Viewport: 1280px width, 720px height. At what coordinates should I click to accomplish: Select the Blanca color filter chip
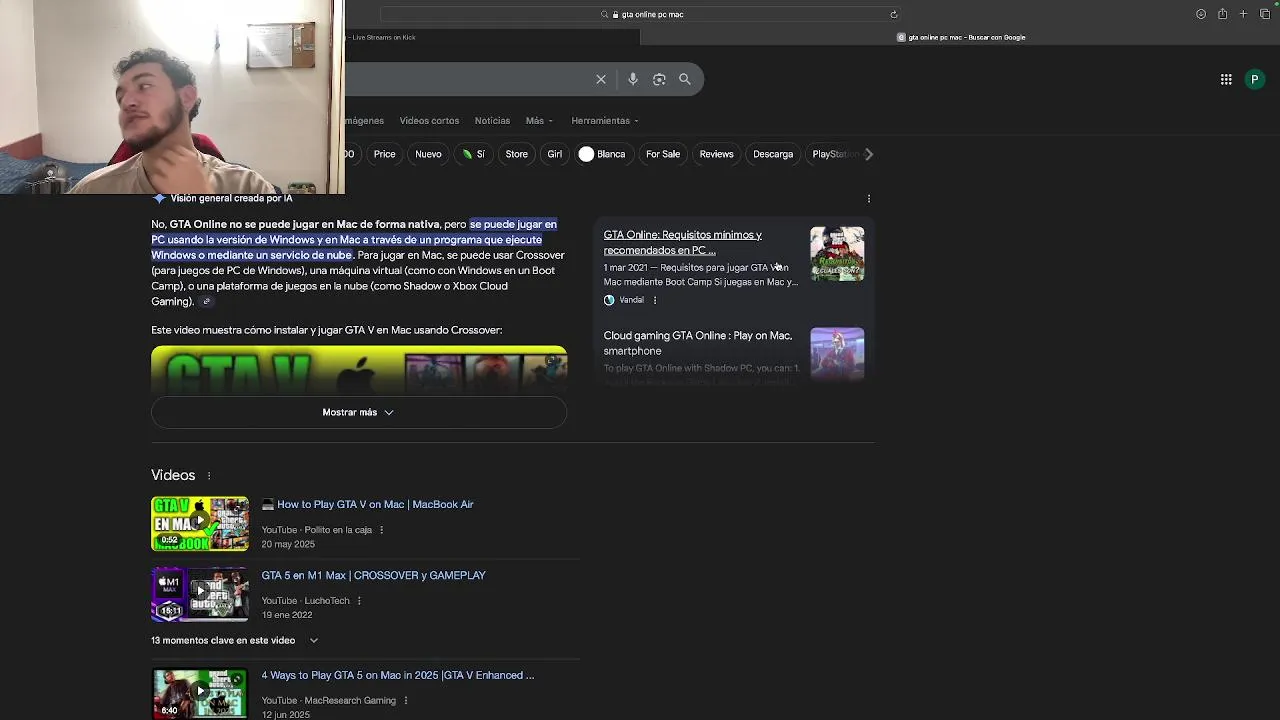click(x=602, y=154)
